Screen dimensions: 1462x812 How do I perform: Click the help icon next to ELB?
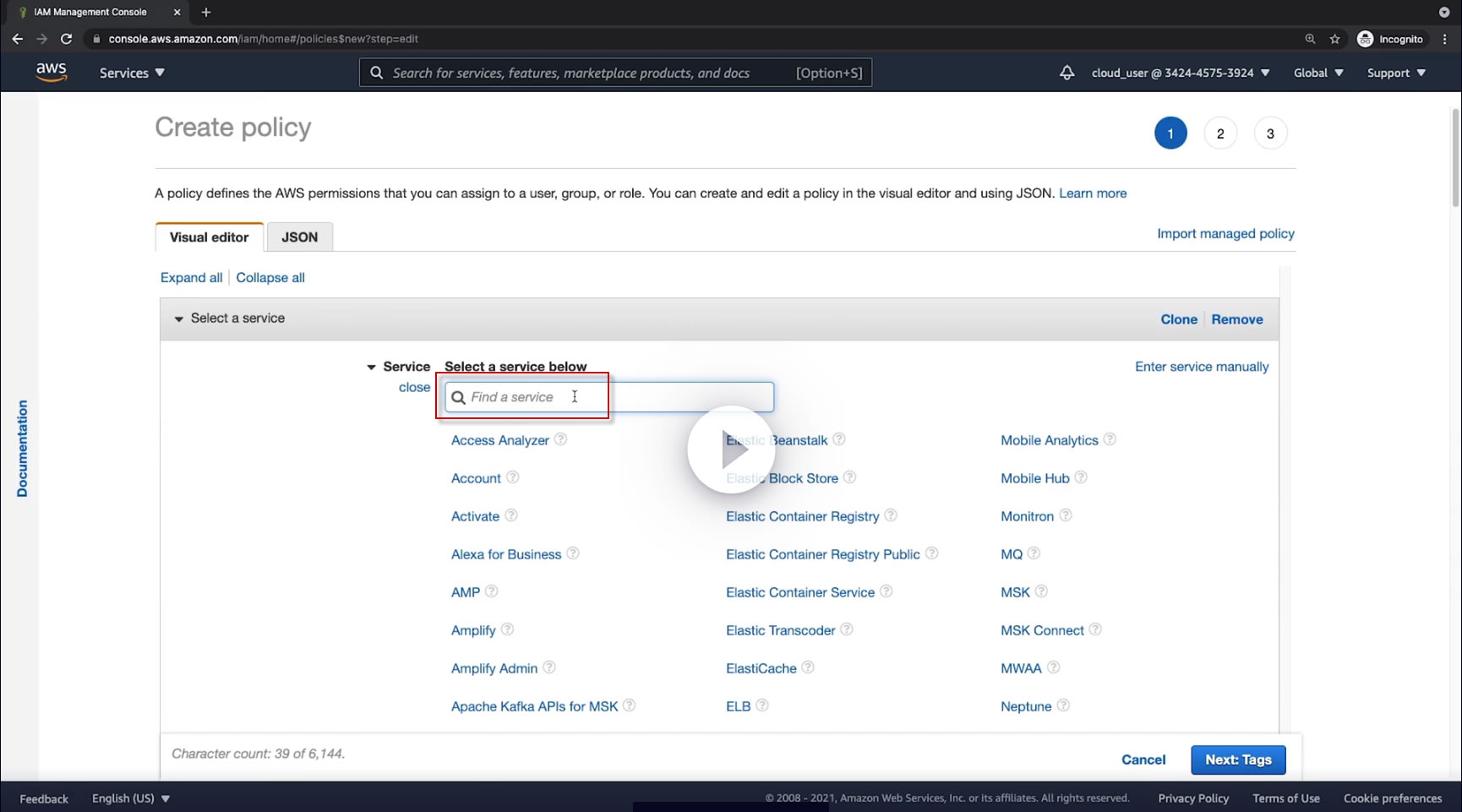761,706
